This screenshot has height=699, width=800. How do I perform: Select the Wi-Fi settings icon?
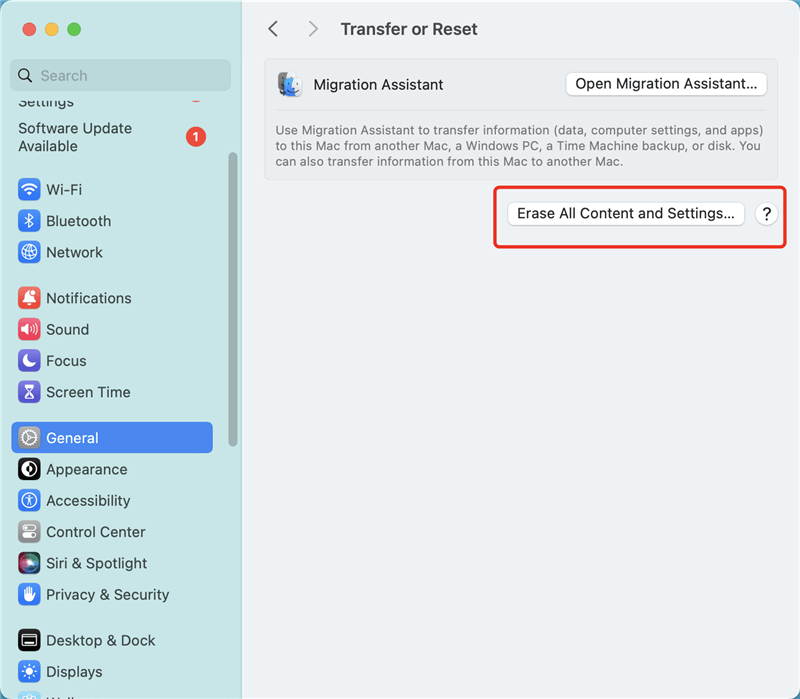pyautogui.click(x=28, y=189)
